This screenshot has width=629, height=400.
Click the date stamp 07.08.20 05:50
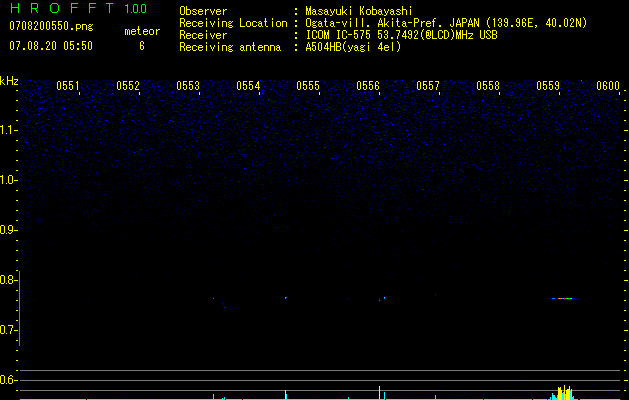click(x=51, y=46)
